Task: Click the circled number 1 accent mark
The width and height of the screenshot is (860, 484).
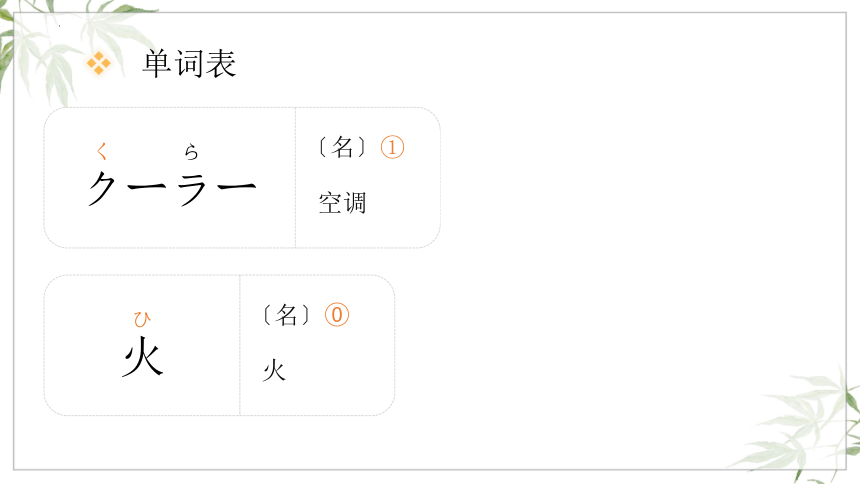Action: [x=392, y=147]
